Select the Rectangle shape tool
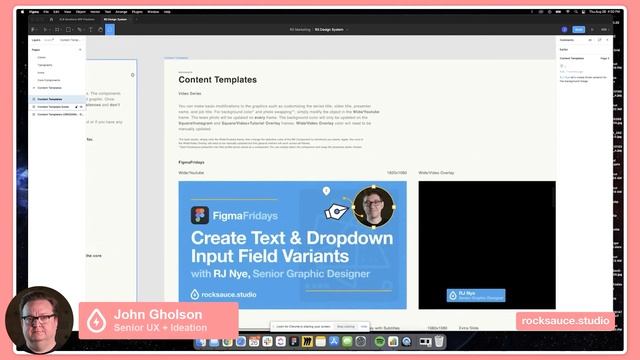This screenshot has height=360, width=640. pos(68,30)
